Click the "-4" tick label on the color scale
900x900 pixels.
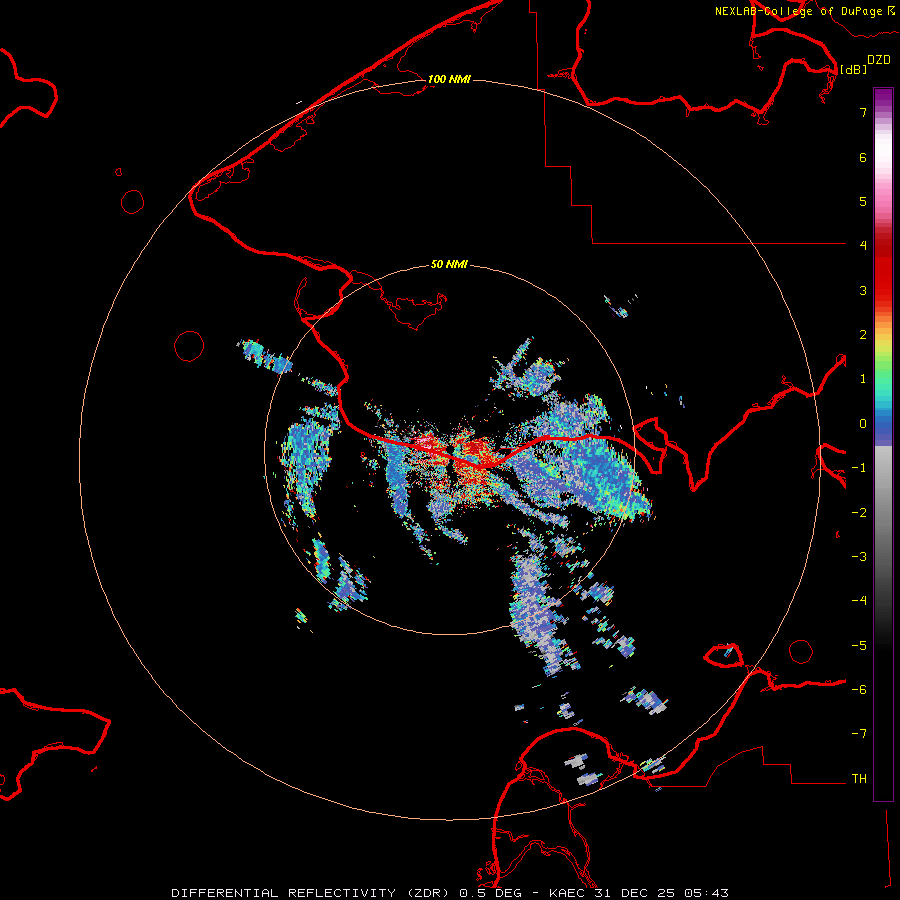click(859, 601)
